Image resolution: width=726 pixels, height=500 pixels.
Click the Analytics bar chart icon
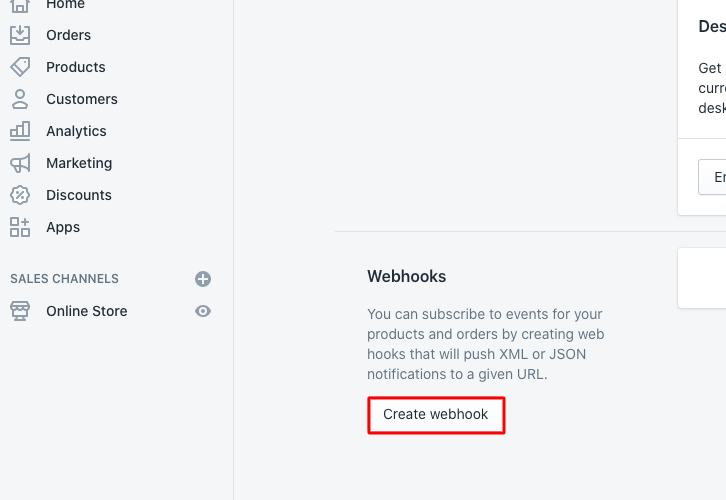(x=20, y=131)
